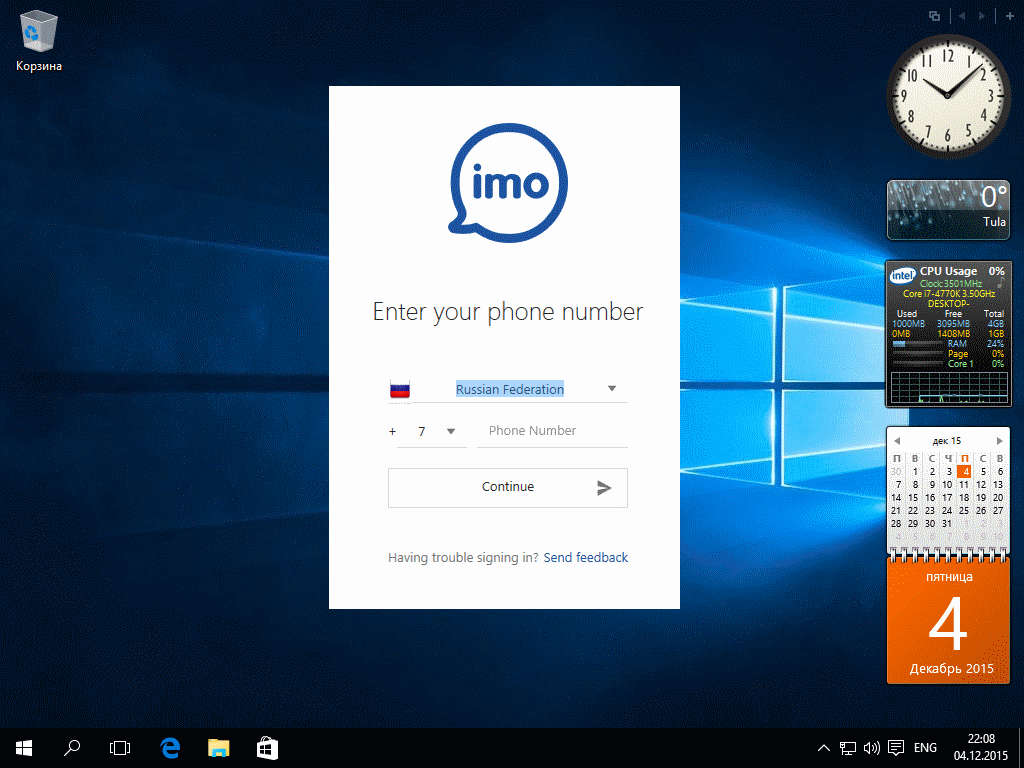Open Task View on taskbar
Screen dimensions: 1024x768
120,748
